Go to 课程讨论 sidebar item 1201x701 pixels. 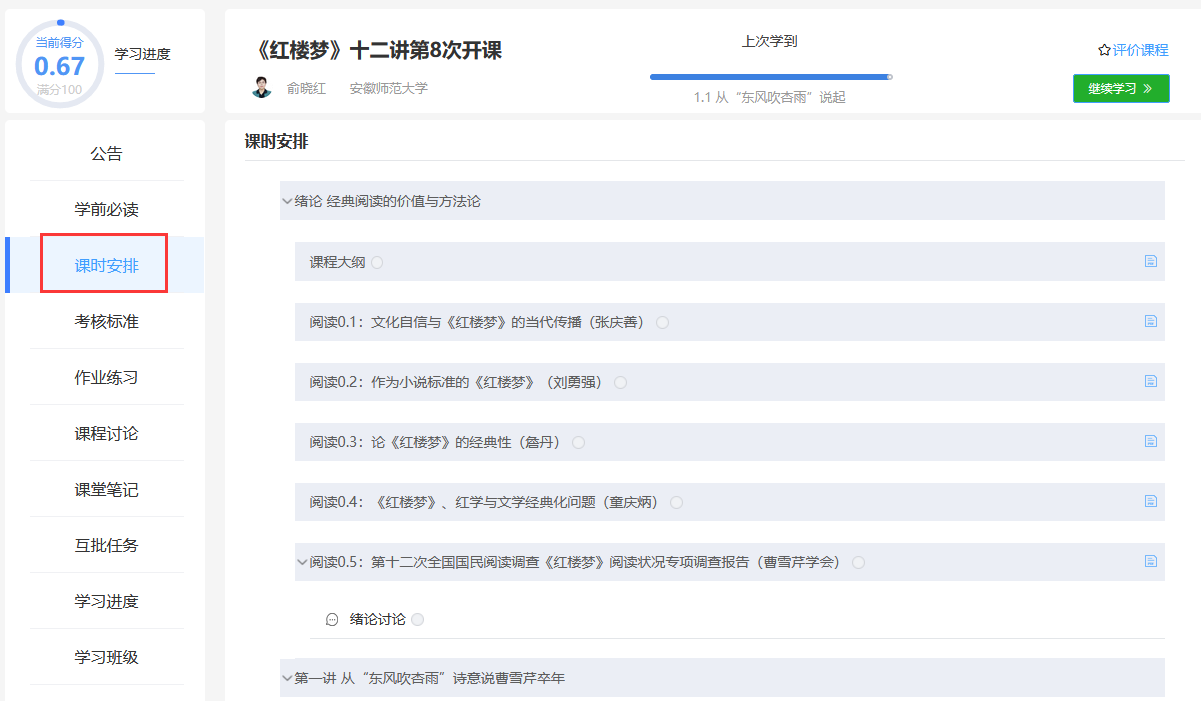106,433
